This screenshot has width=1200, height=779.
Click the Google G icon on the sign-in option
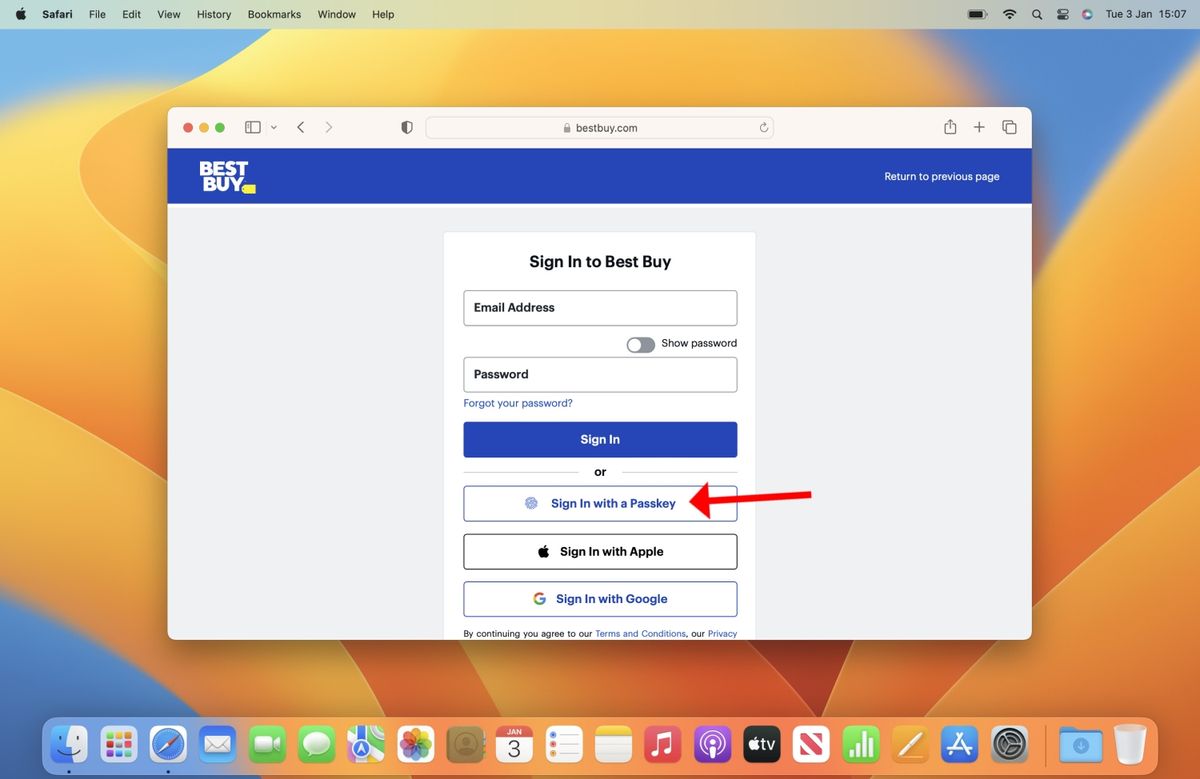(538, 598)
